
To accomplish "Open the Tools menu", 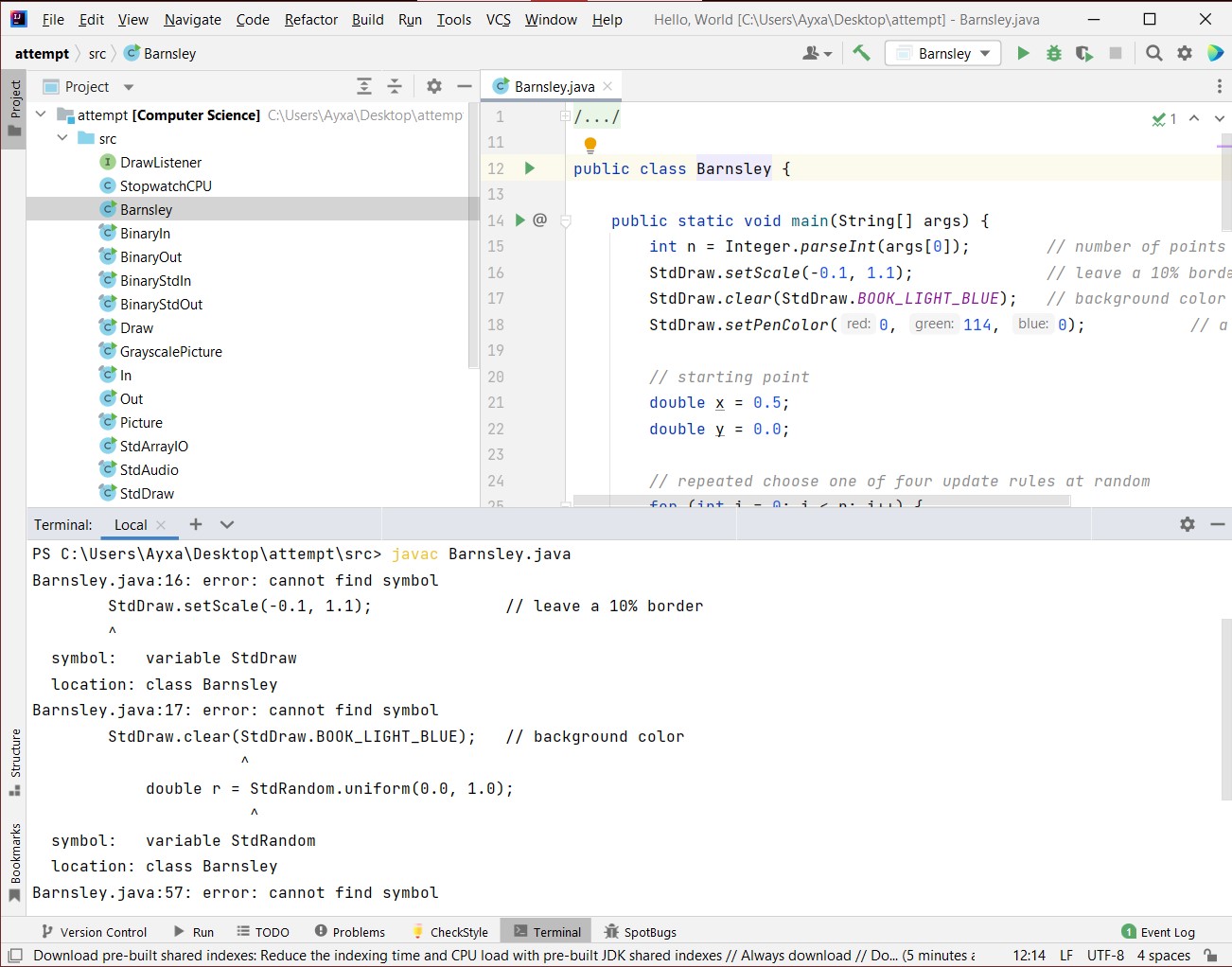I will pos(453,19).
